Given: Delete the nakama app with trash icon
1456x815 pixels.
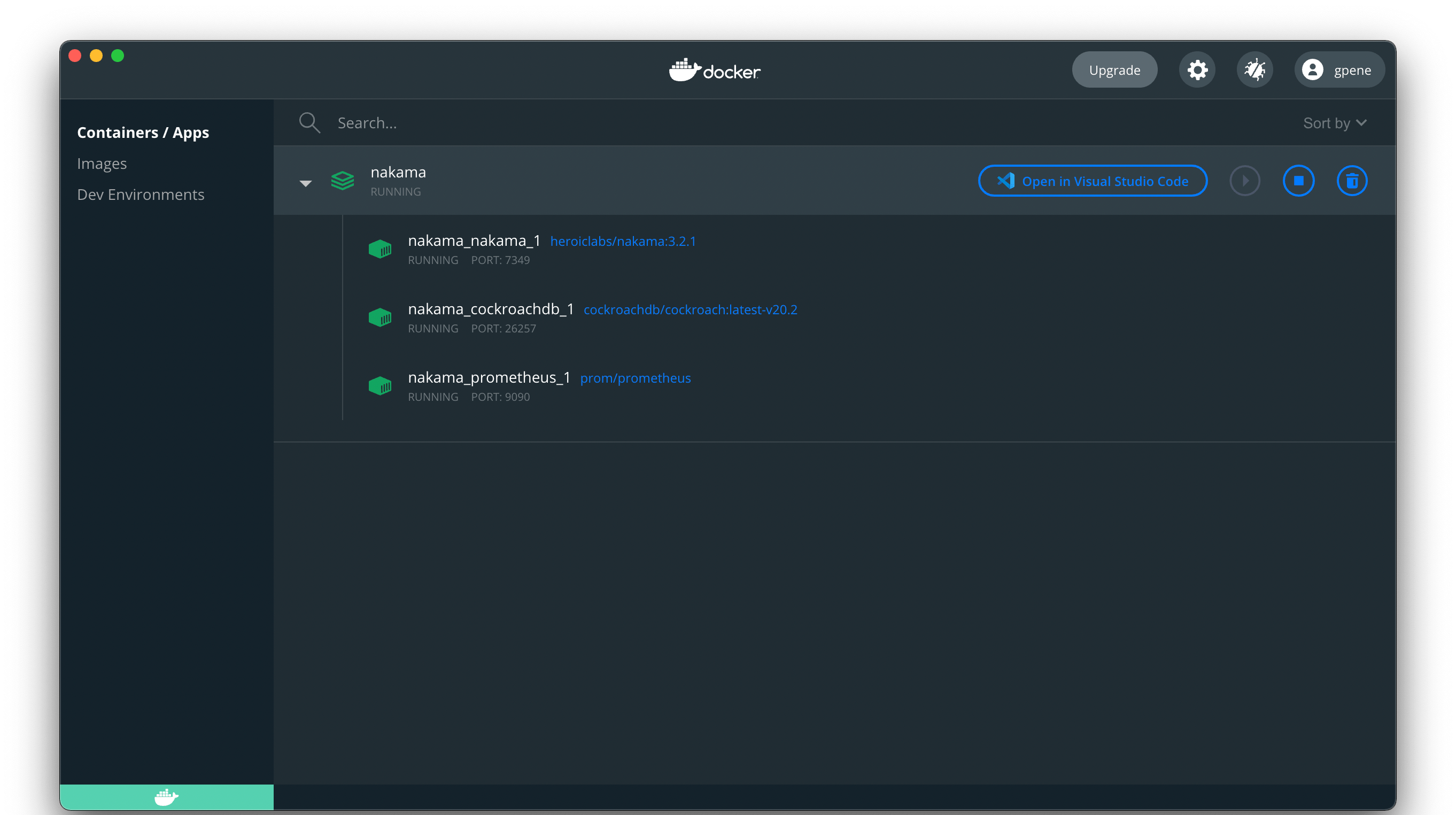Looking at the screenshot, I should point(1351,181).
